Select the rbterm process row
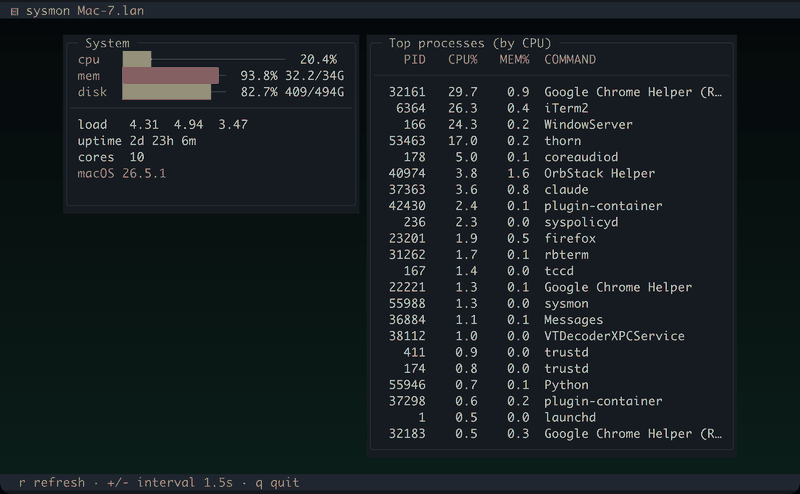 (x=552, y=255)
